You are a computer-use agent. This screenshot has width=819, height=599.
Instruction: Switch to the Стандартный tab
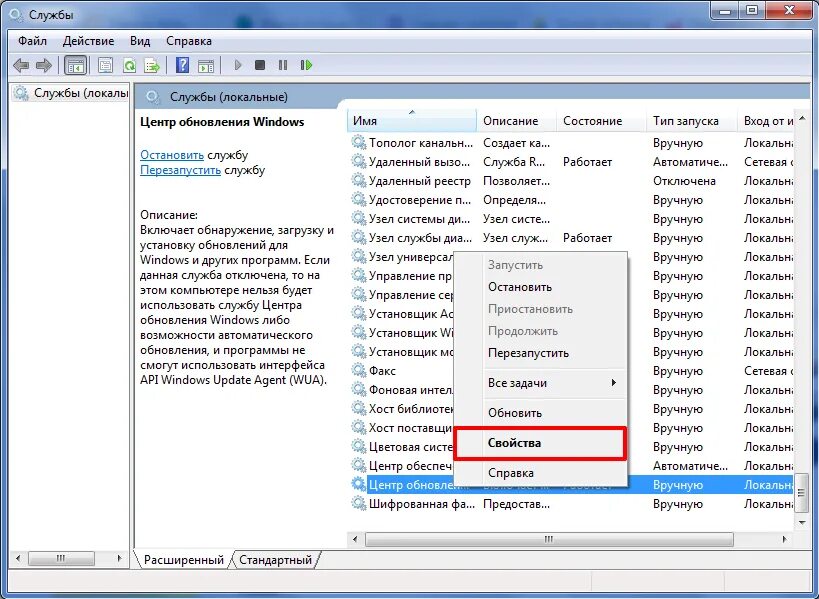click(275, 560)
